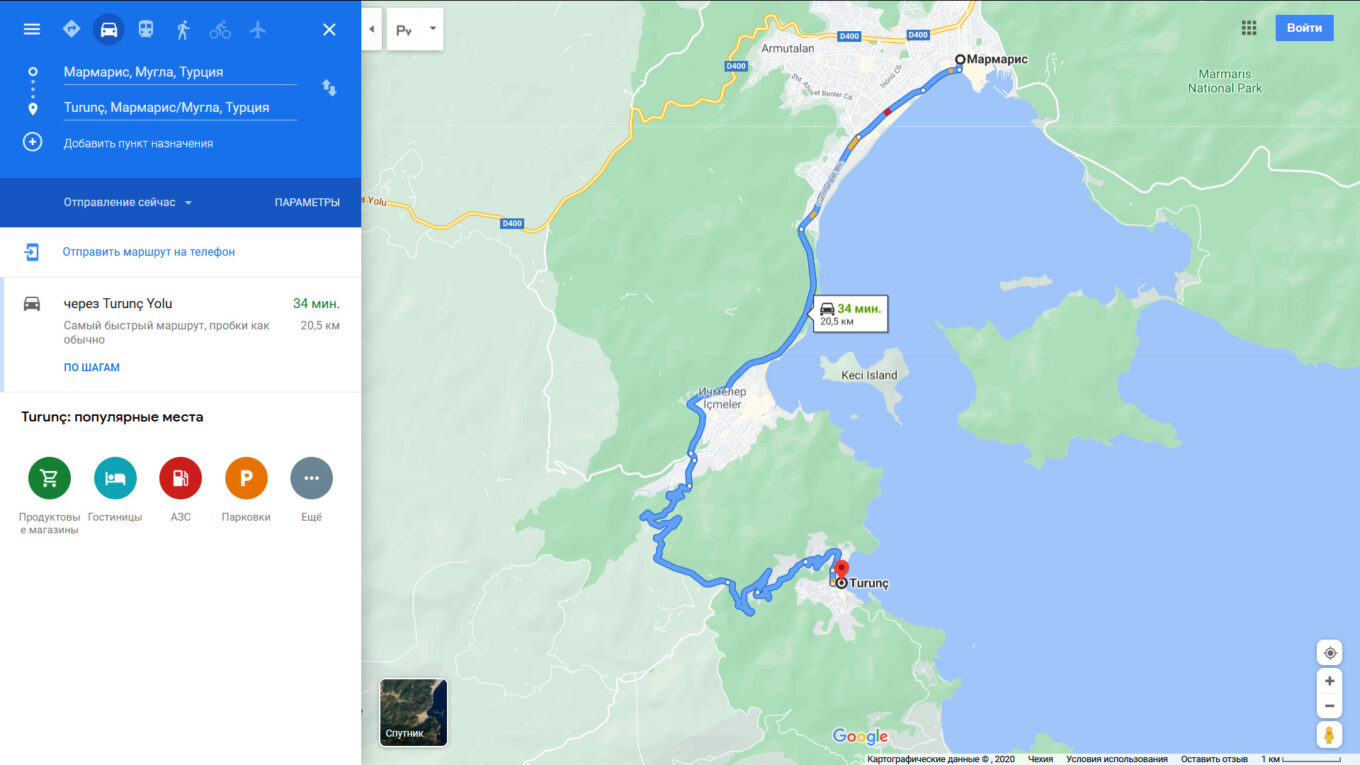Toggle the Спутник satellite view thumbnail
The height and width of the screenshot is (765, 1360).
pos(414,712)
